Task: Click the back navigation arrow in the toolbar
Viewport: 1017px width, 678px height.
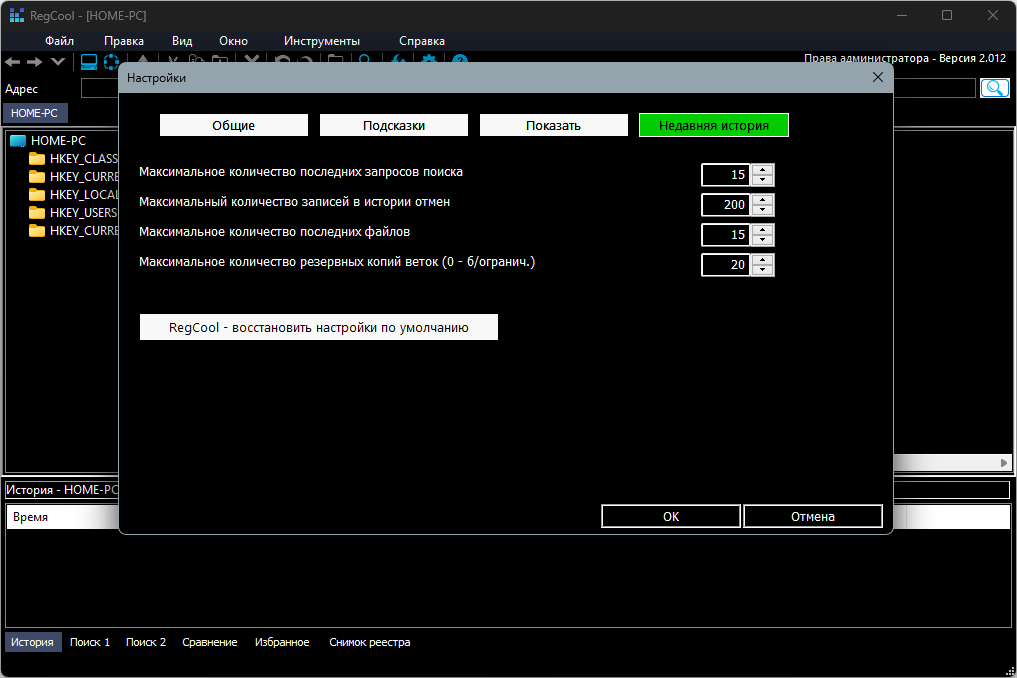Action: pos(12,62)
